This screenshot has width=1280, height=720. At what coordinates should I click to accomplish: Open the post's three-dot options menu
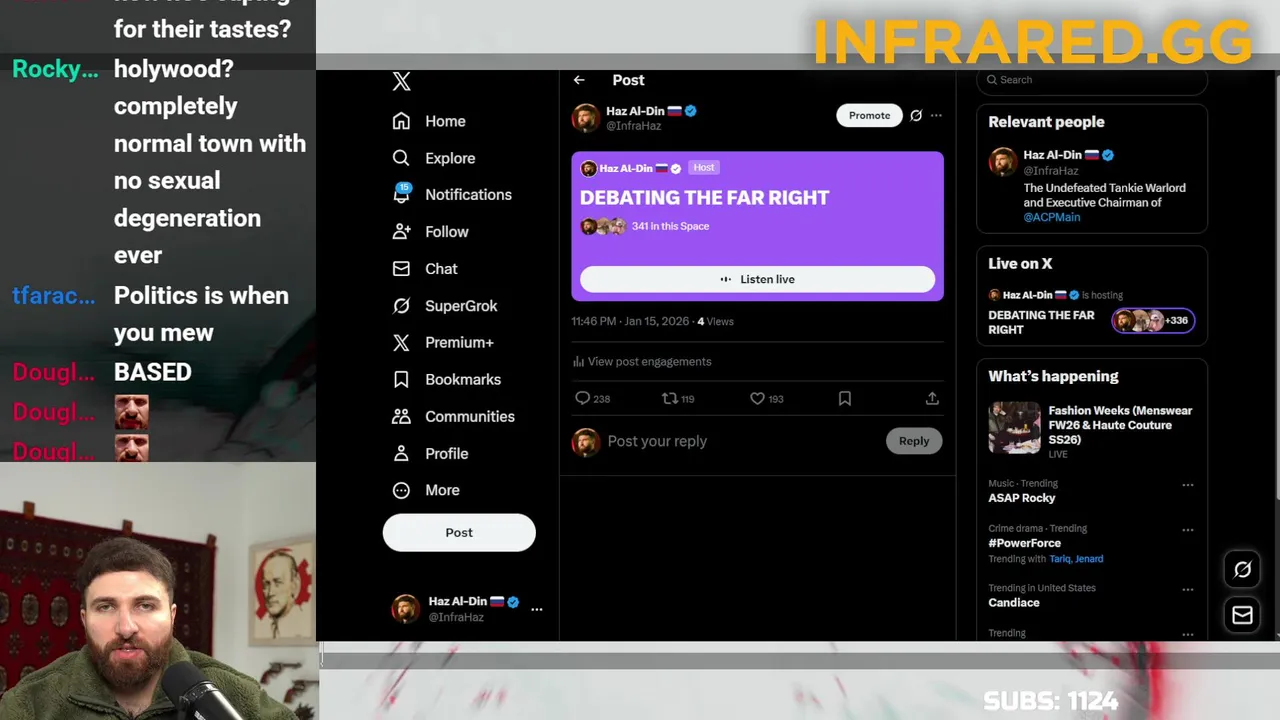[936, 116]
